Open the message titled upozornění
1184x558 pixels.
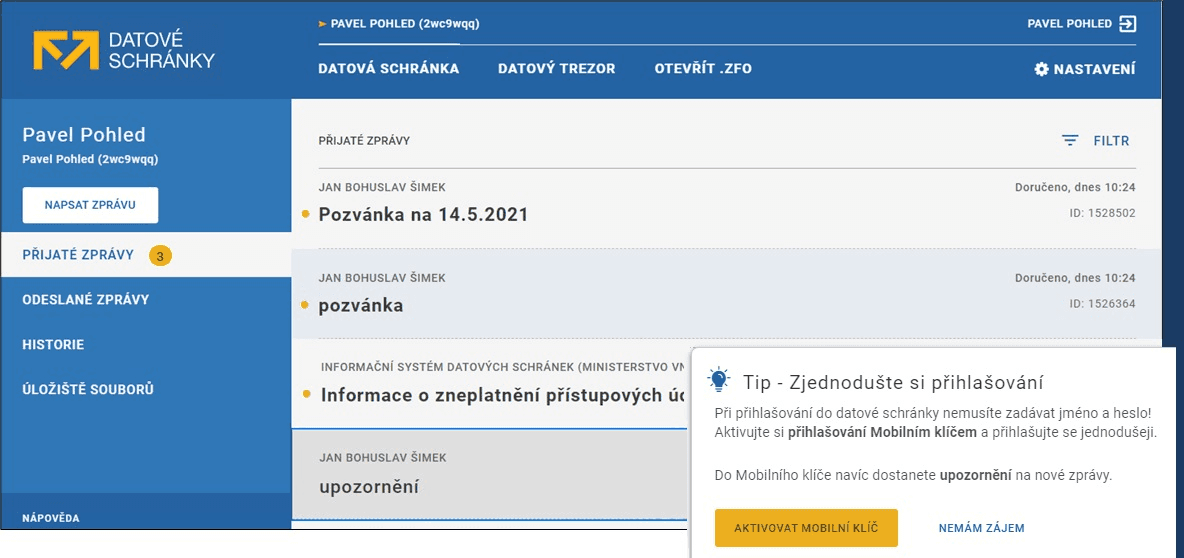pos(368,487)
